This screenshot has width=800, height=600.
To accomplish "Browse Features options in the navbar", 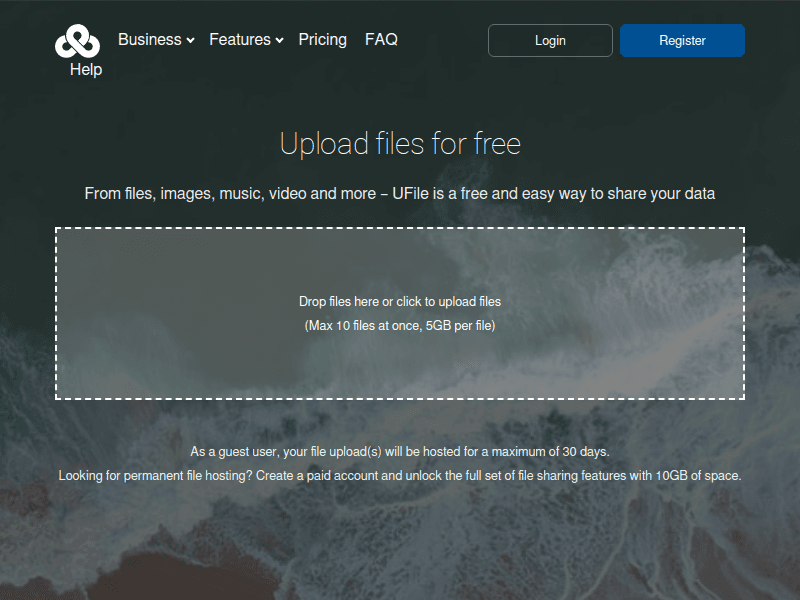I will click(x=240, y=39).
